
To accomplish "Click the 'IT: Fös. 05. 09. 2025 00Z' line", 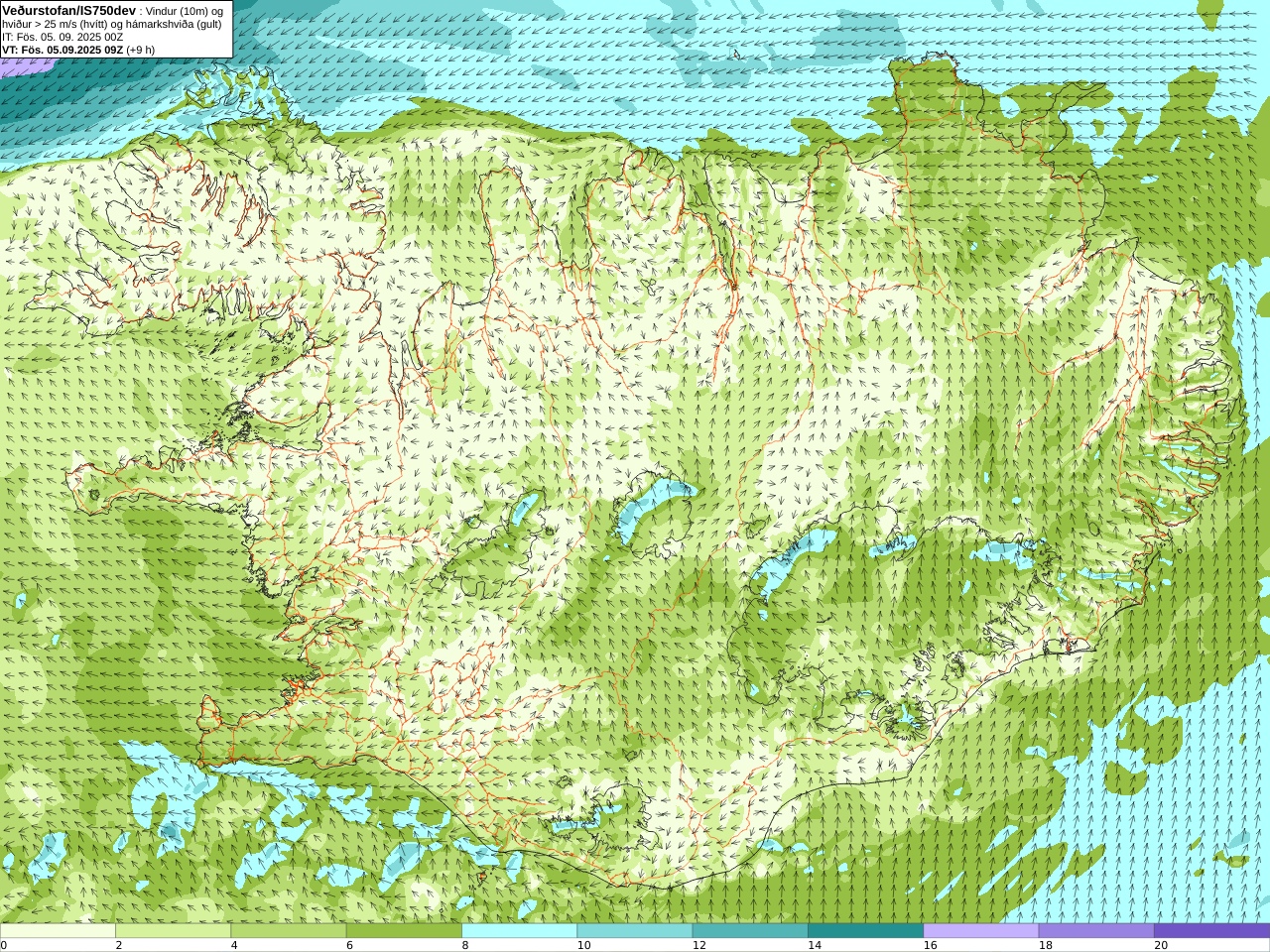I will click(63, 37).
